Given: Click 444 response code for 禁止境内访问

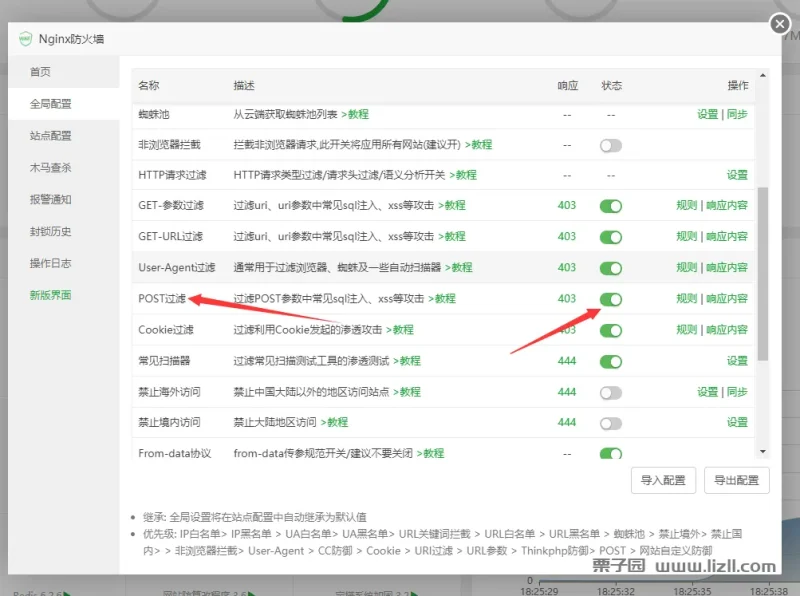Looking at the screenshot, I should click(x=566, y=423).
